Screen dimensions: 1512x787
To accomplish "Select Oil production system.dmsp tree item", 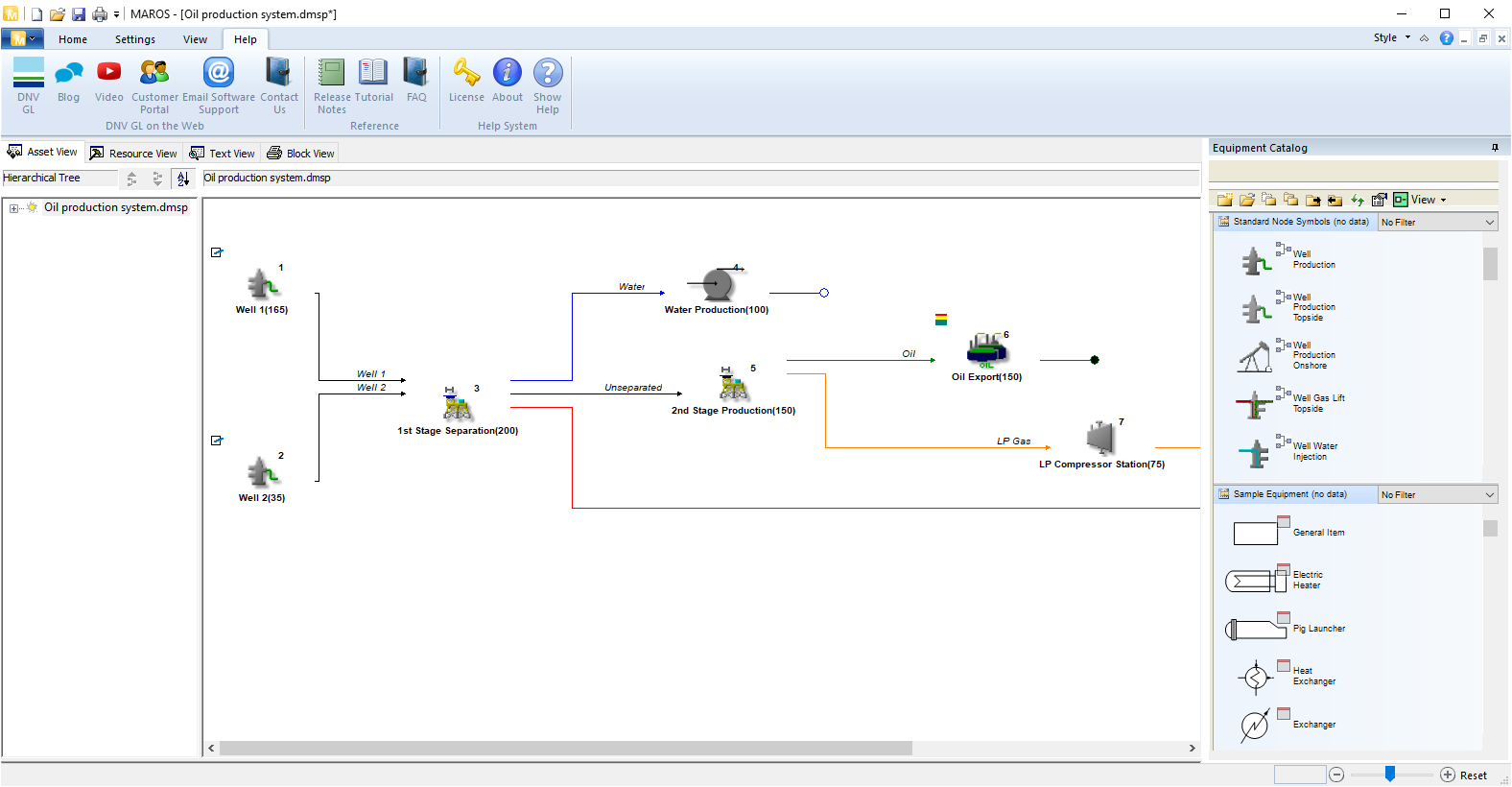I will pyautogui.click(x=116, y=207).
